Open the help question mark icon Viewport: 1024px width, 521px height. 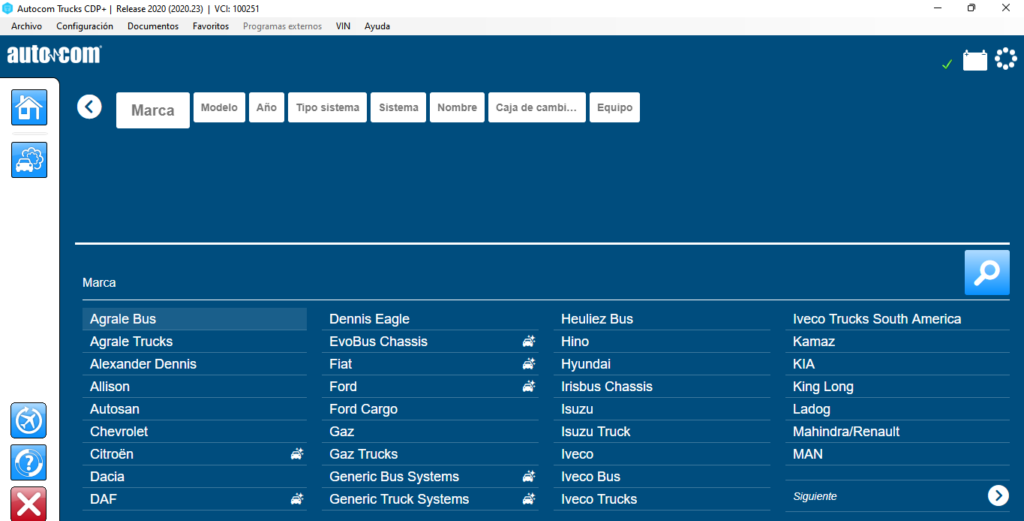pyautogui.click(x=29, y=462)
